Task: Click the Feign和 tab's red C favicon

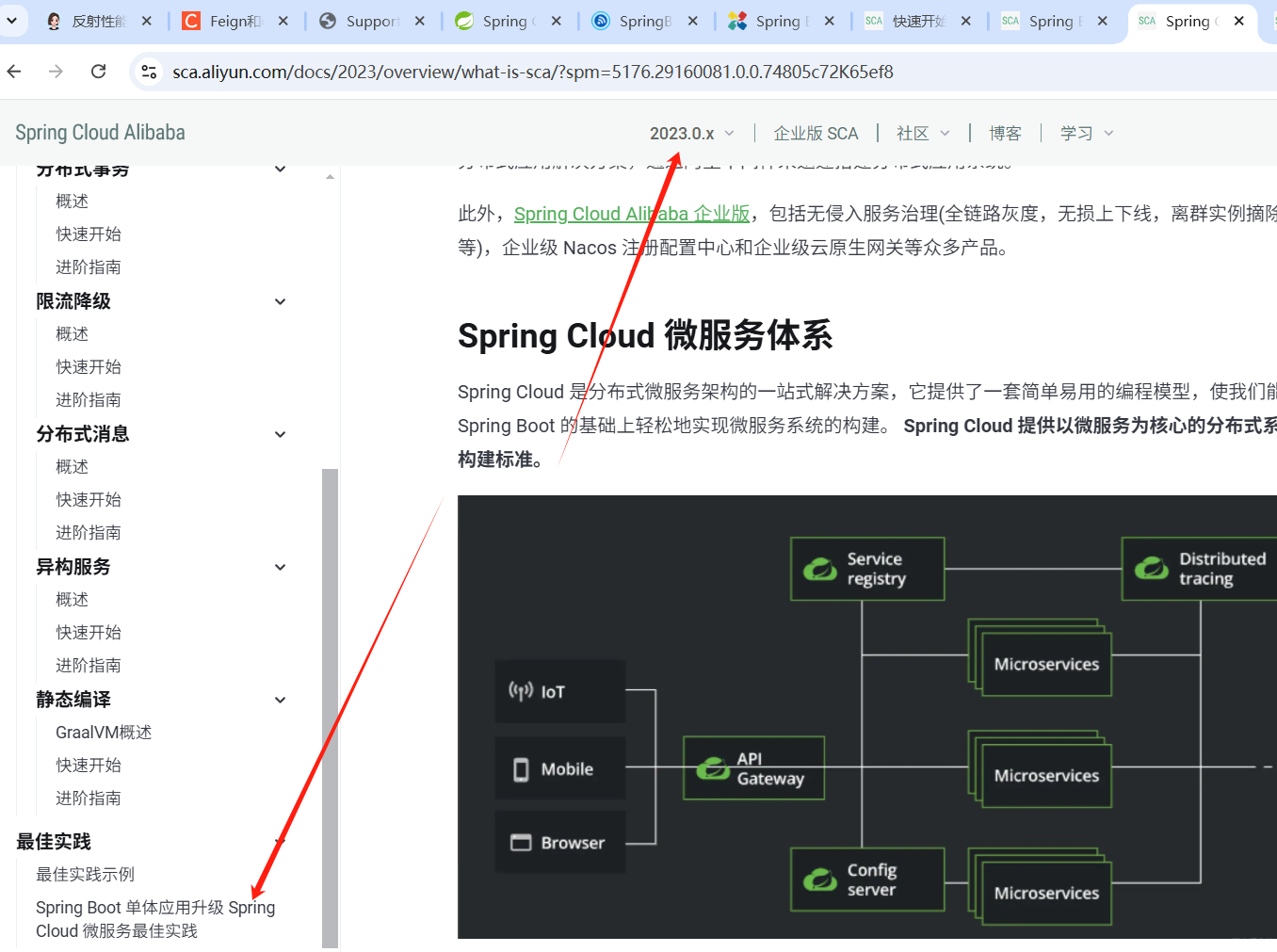Action: pyautogui.click(x=191, y=21)
